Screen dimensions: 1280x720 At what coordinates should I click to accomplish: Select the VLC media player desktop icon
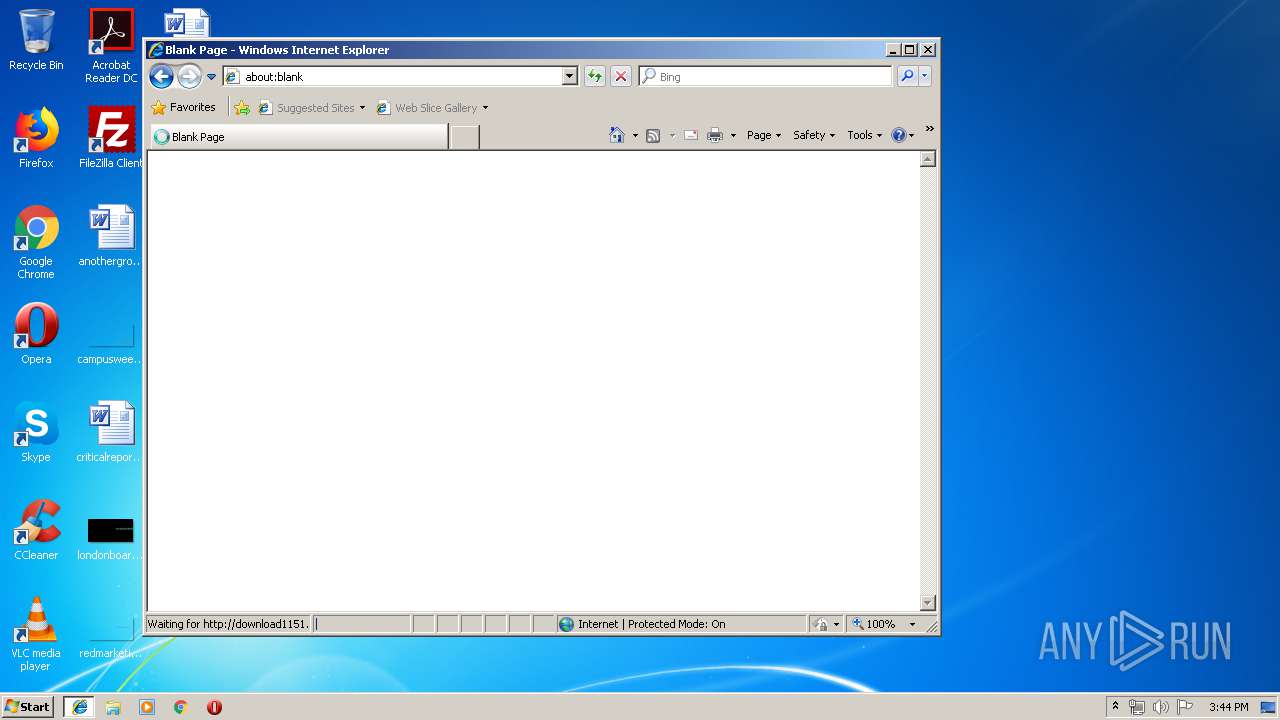36,634
